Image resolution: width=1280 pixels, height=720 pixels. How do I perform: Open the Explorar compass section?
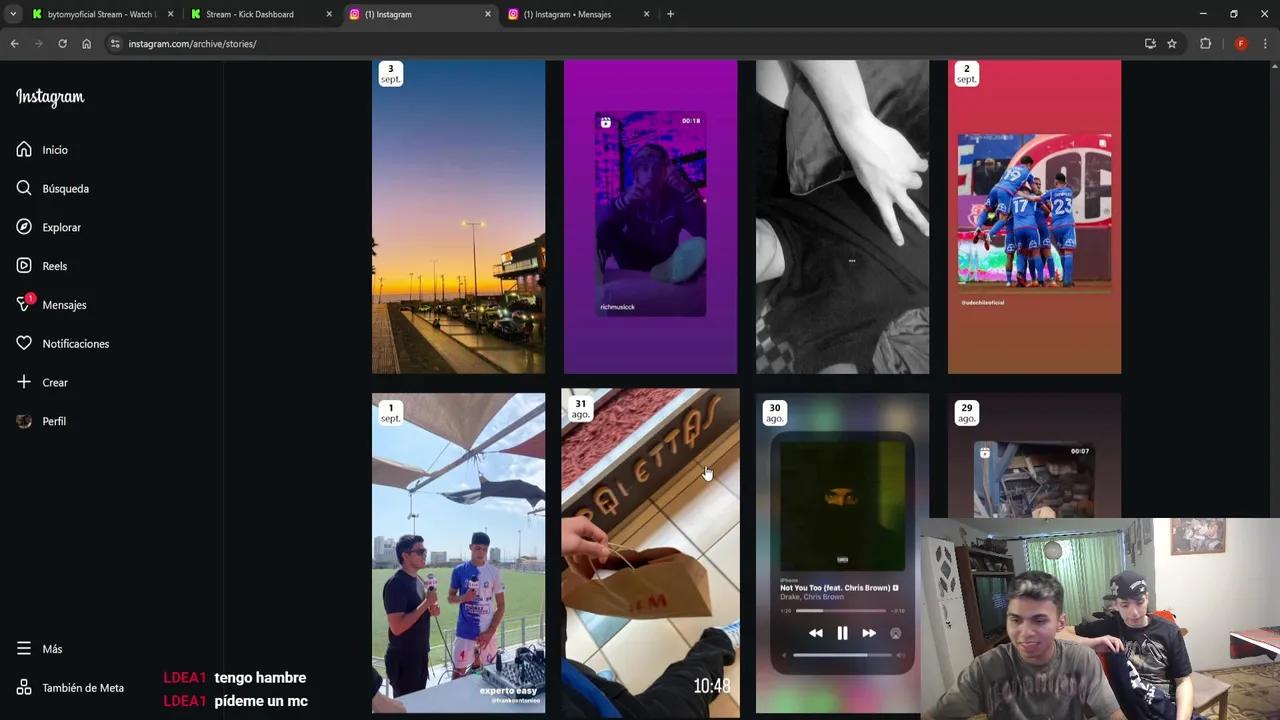49,228
